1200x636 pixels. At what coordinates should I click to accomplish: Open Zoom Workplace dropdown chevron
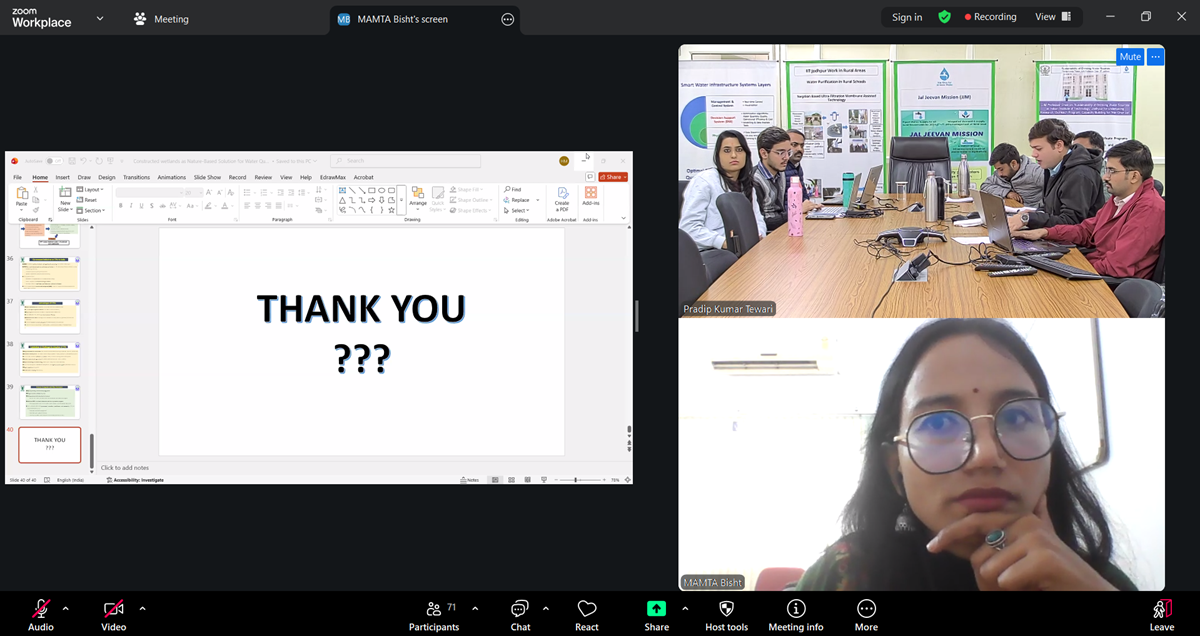tap(99, 18)
